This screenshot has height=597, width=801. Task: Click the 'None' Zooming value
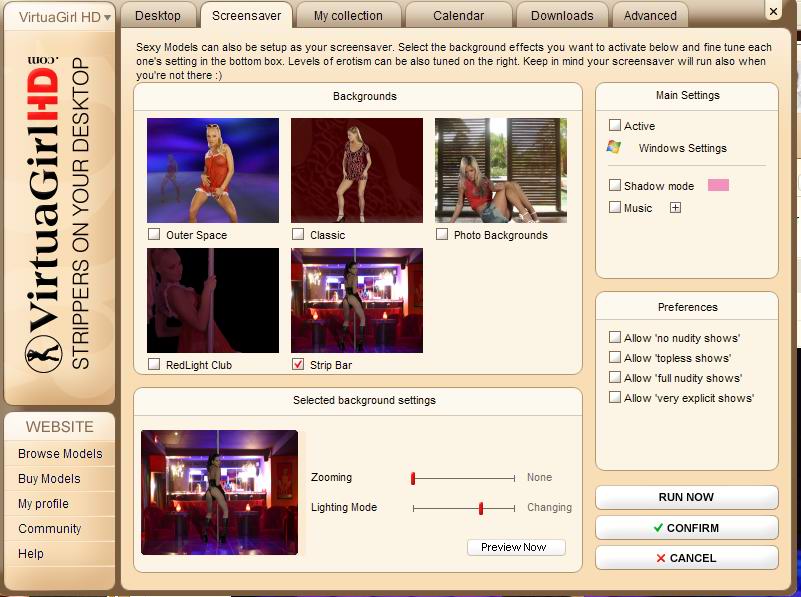pyautogui.click(x=539, y=477)
